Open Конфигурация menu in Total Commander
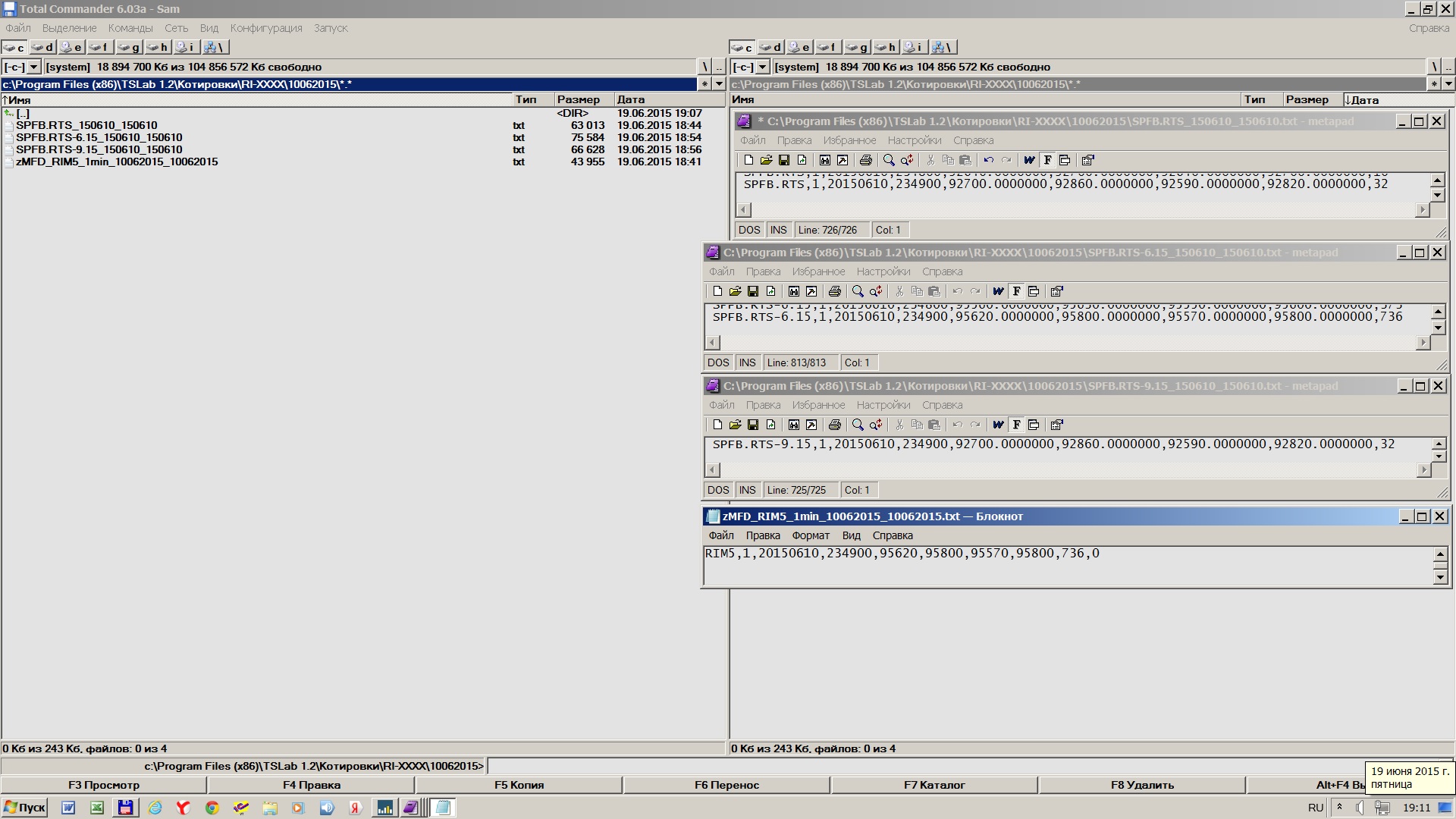This screenshot has width=1456, height=819. click(x=266, y=28)
